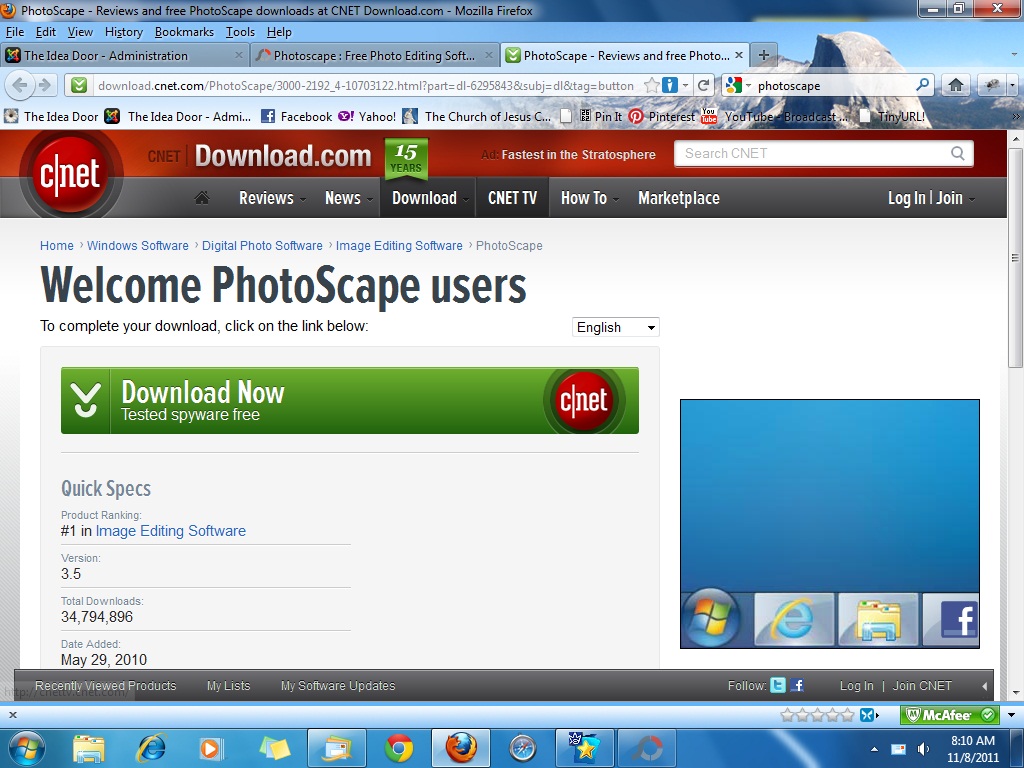Screen dimensions: 1024x768
Task: Open Windows Media Player from the taskbar
Action: pyautogui.click(x=211, y=748)
